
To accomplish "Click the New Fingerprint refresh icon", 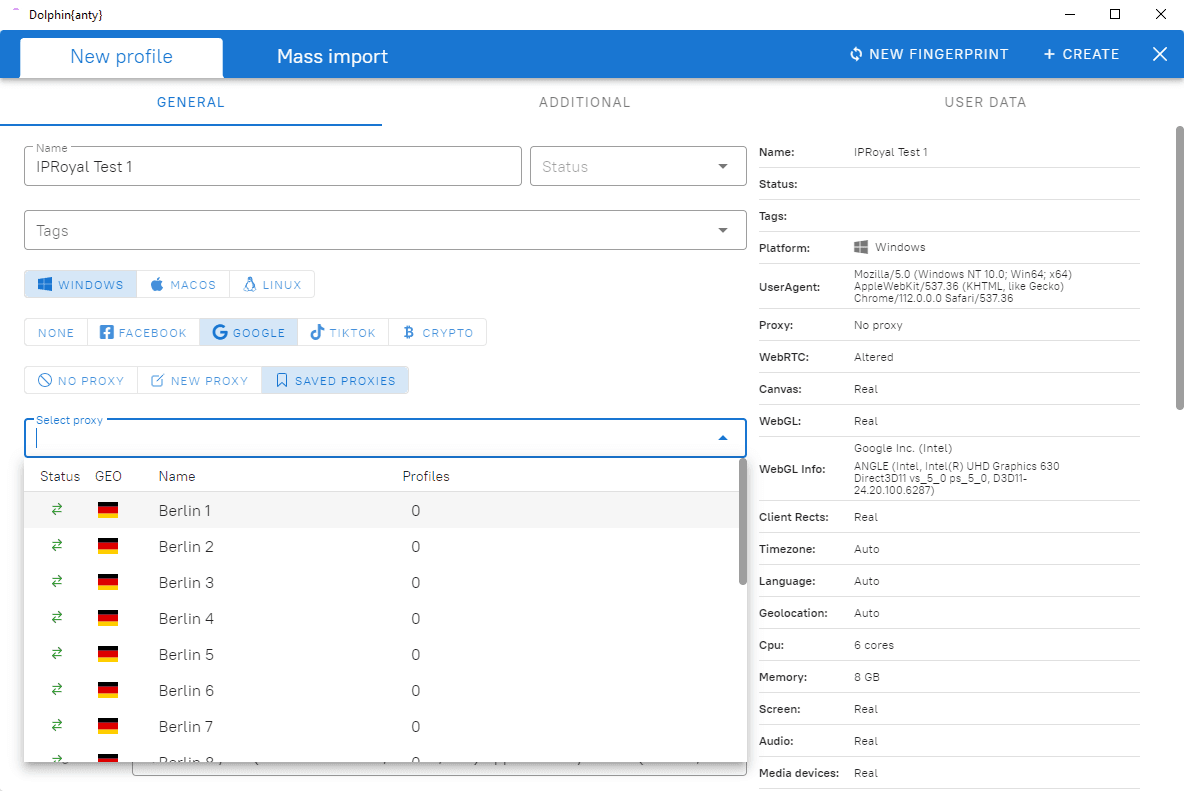I will (856, 54).
